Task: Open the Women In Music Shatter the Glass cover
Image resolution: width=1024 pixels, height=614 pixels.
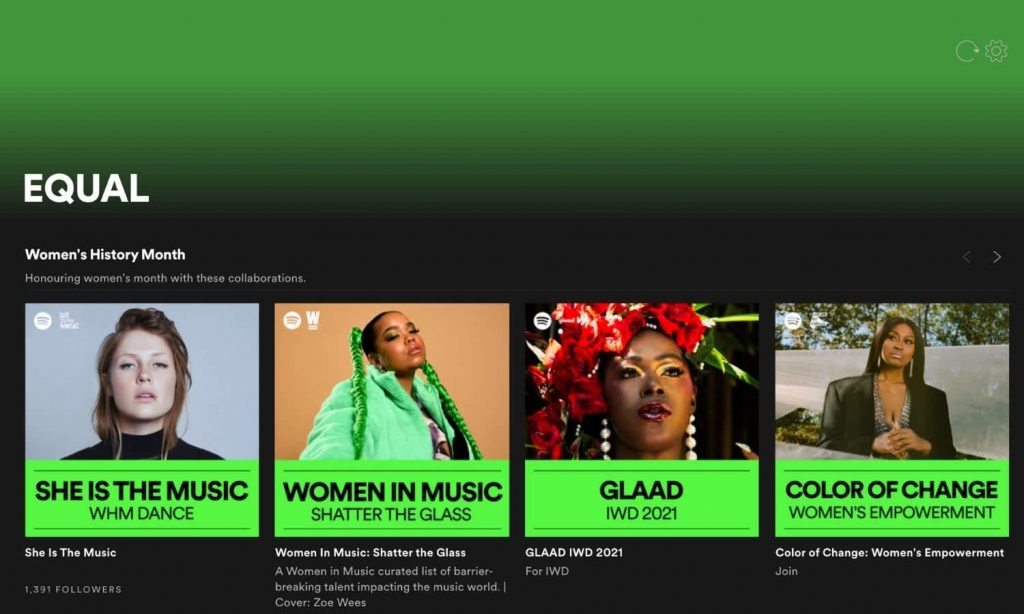Action: click(x=391, y=420)
